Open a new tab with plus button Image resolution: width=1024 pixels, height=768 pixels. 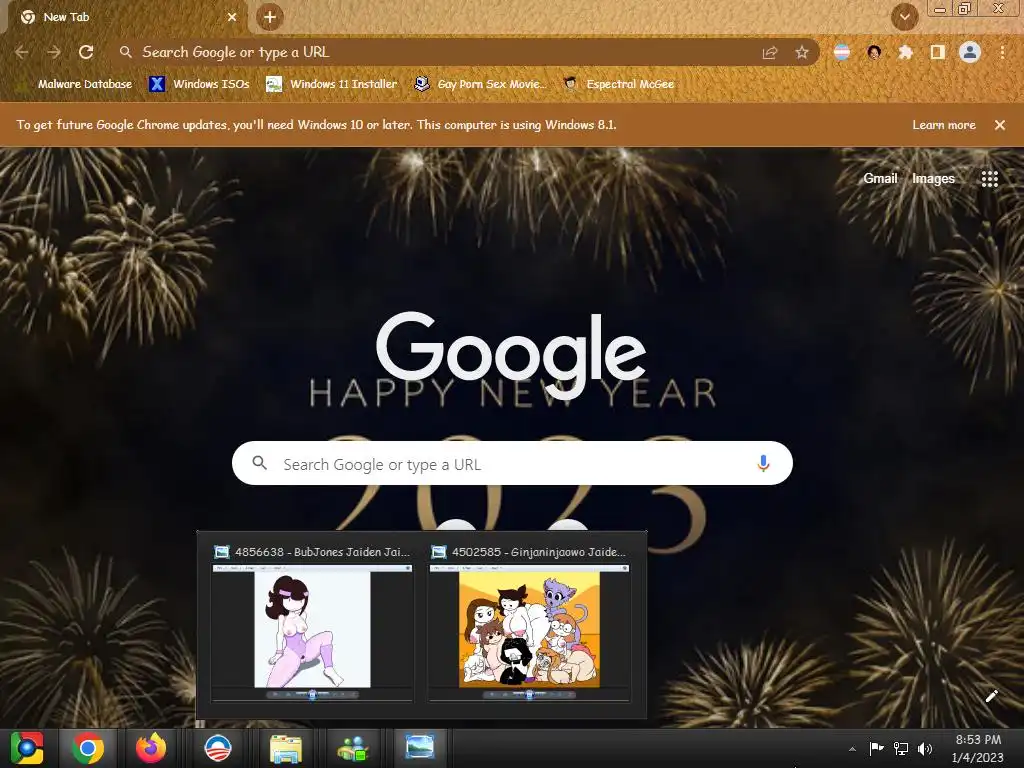click(270, 17)
